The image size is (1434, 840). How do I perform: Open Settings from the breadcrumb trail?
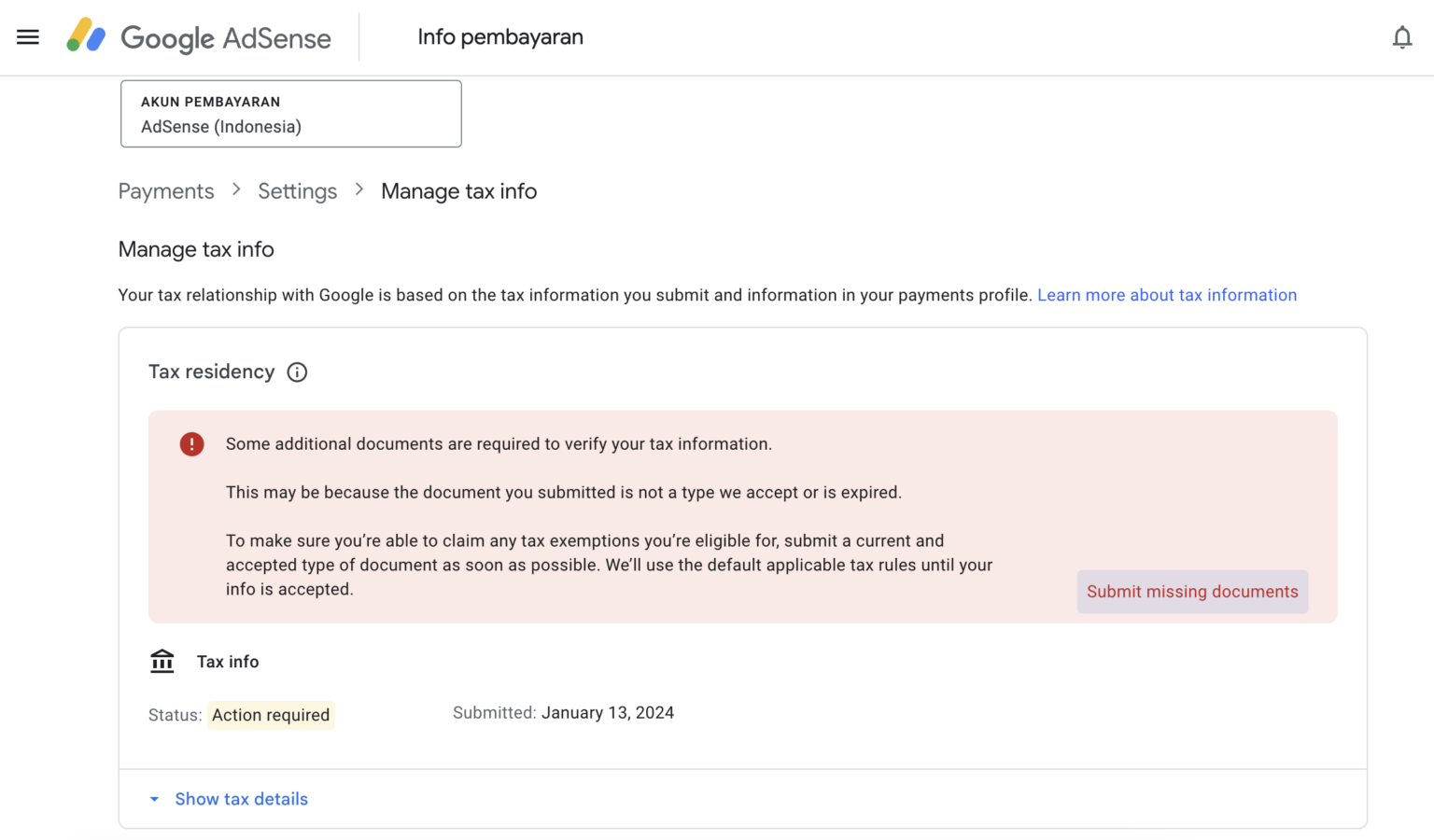click(x=297, y=190)
